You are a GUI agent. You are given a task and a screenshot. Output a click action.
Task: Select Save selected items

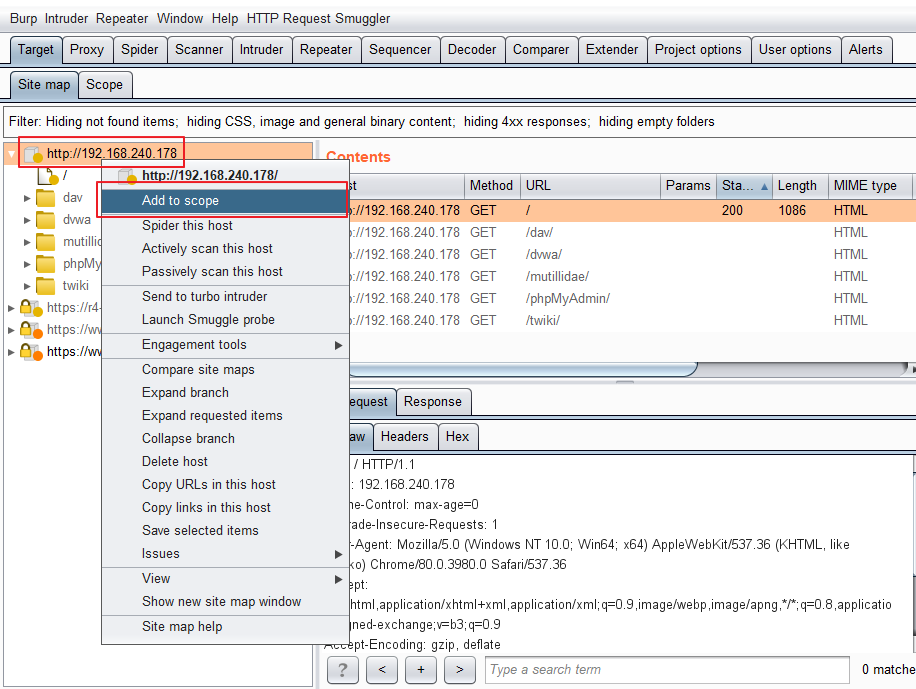(x=225, y=531)
